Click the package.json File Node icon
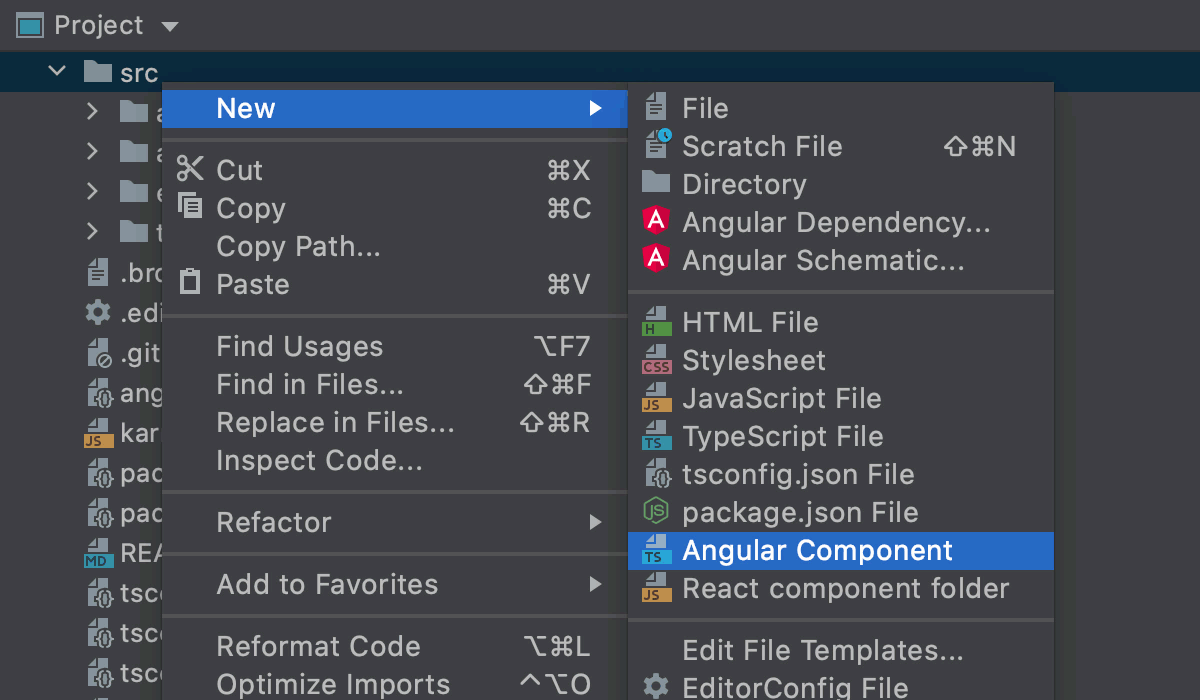This screenshot has width=1200, height=700. click(656, 512)
